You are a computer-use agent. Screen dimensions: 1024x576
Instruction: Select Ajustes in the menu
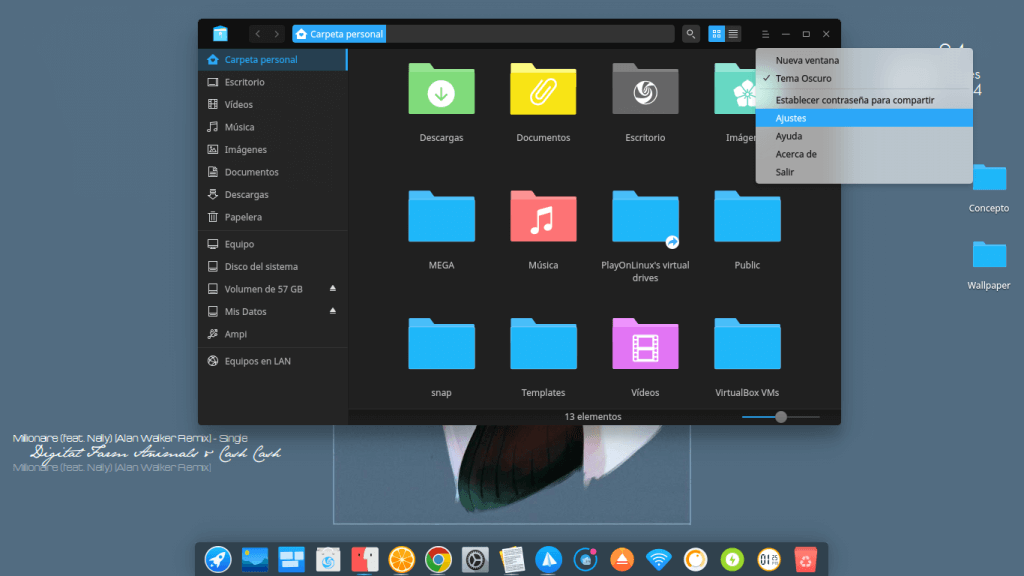(x=791, y=118)
